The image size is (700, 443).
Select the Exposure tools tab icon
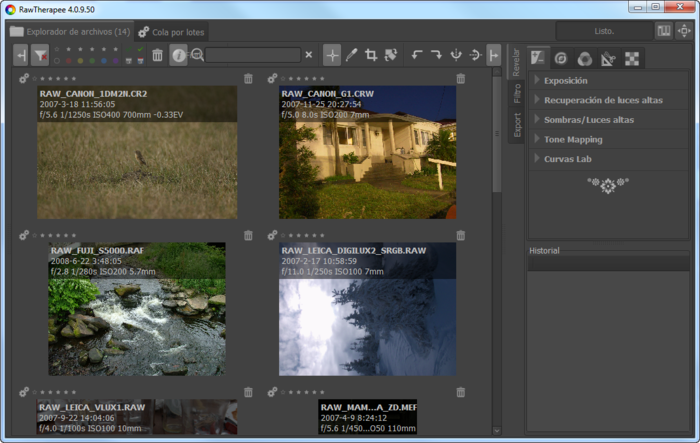click(x=538, y=58)
